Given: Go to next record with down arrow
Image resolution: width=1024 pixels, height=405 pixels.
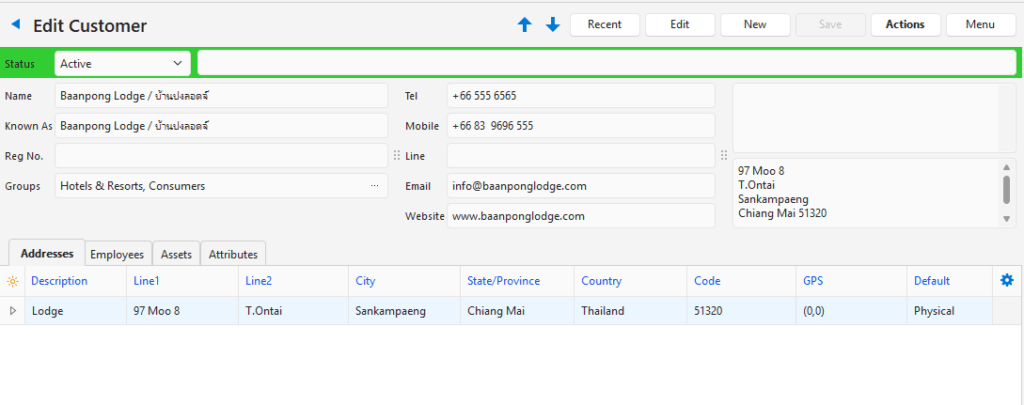Looking at the screenshot, I should click(552, 25).
